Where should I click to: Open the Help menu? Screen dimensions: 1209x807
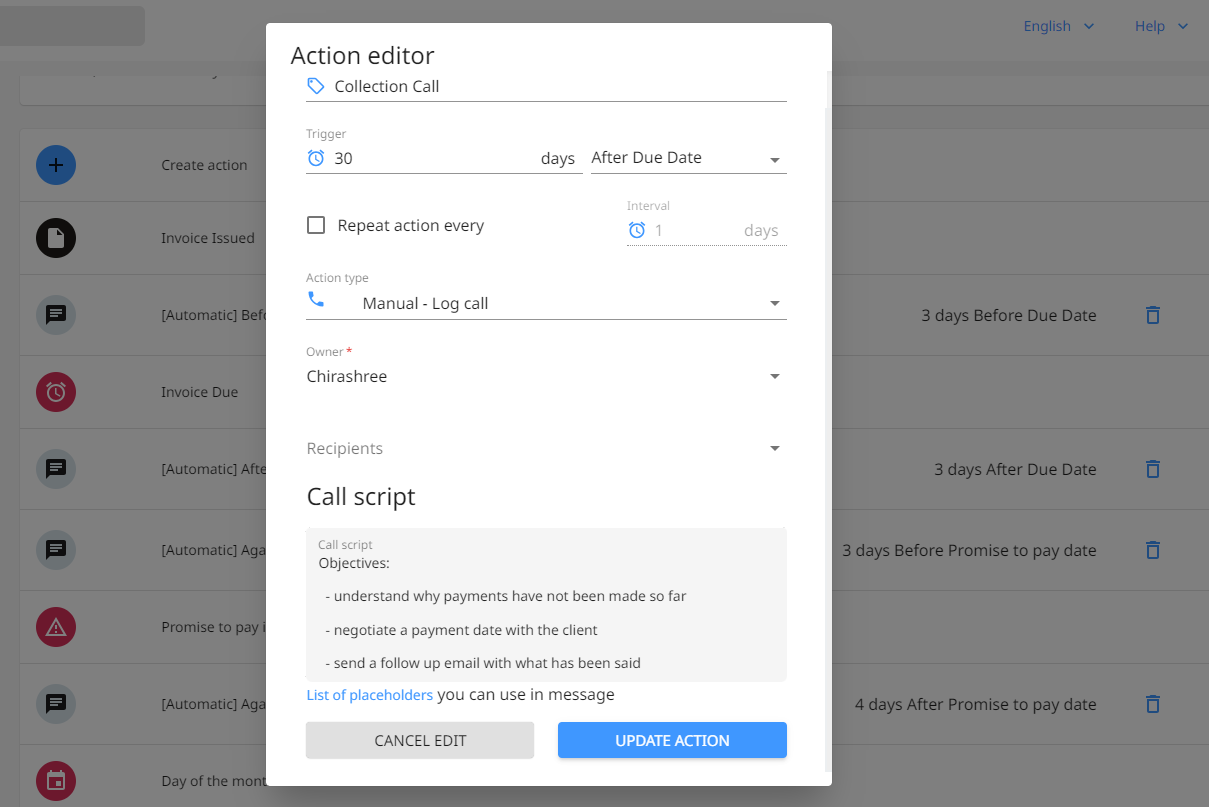pyautogui.click(x=1160, y=26)
